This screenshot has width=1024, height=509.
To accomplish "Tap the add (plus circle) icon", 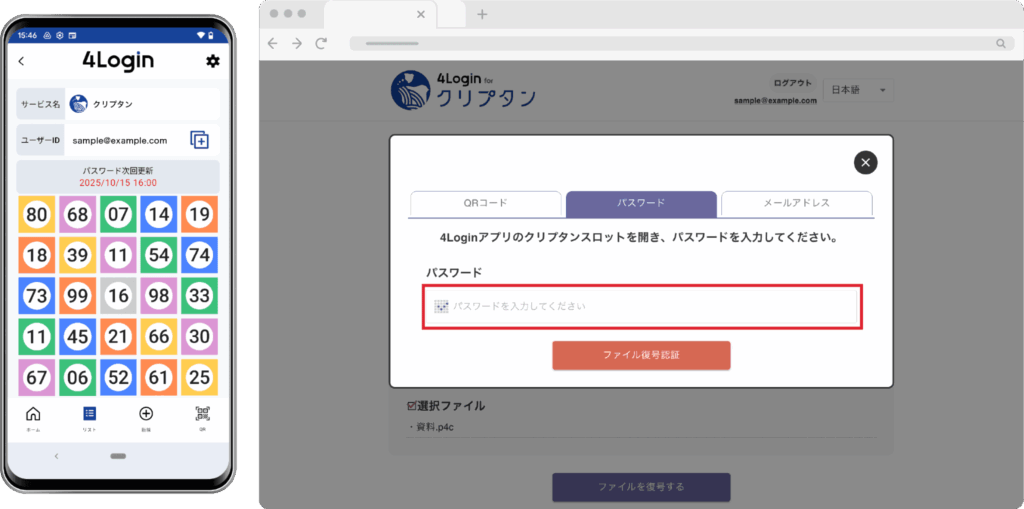I will tap(146, 415).
